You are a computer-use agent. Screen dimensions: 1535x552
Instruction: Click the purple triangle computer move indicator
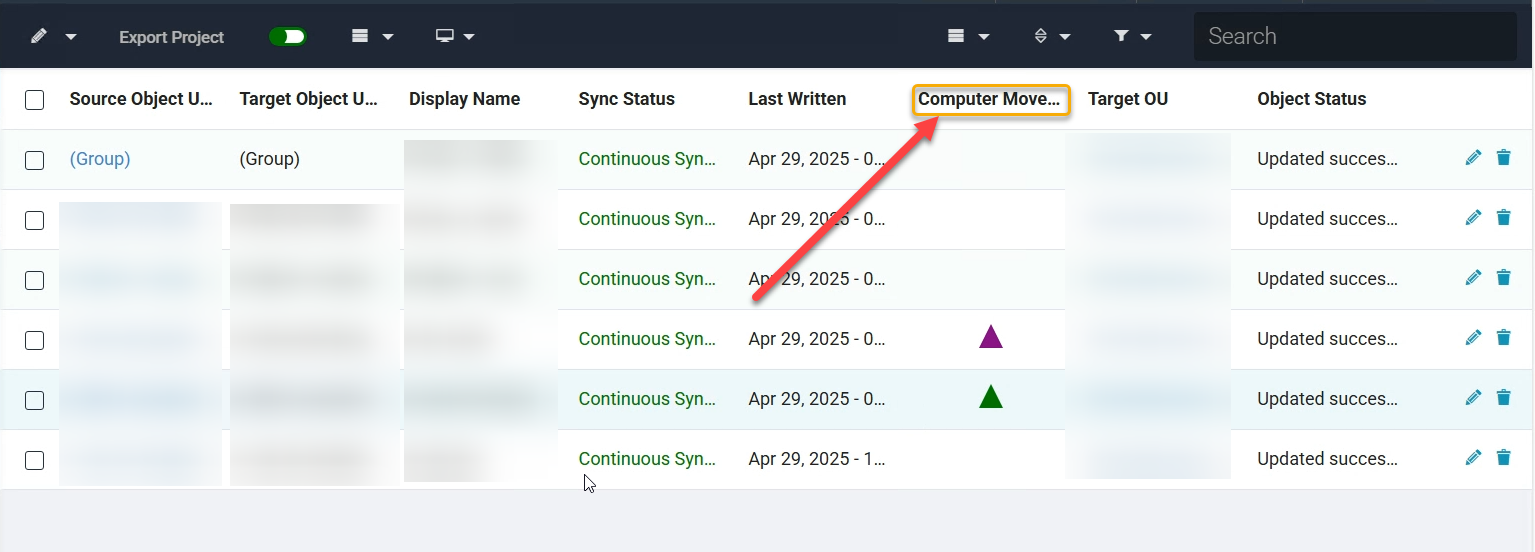pos(990,338)
